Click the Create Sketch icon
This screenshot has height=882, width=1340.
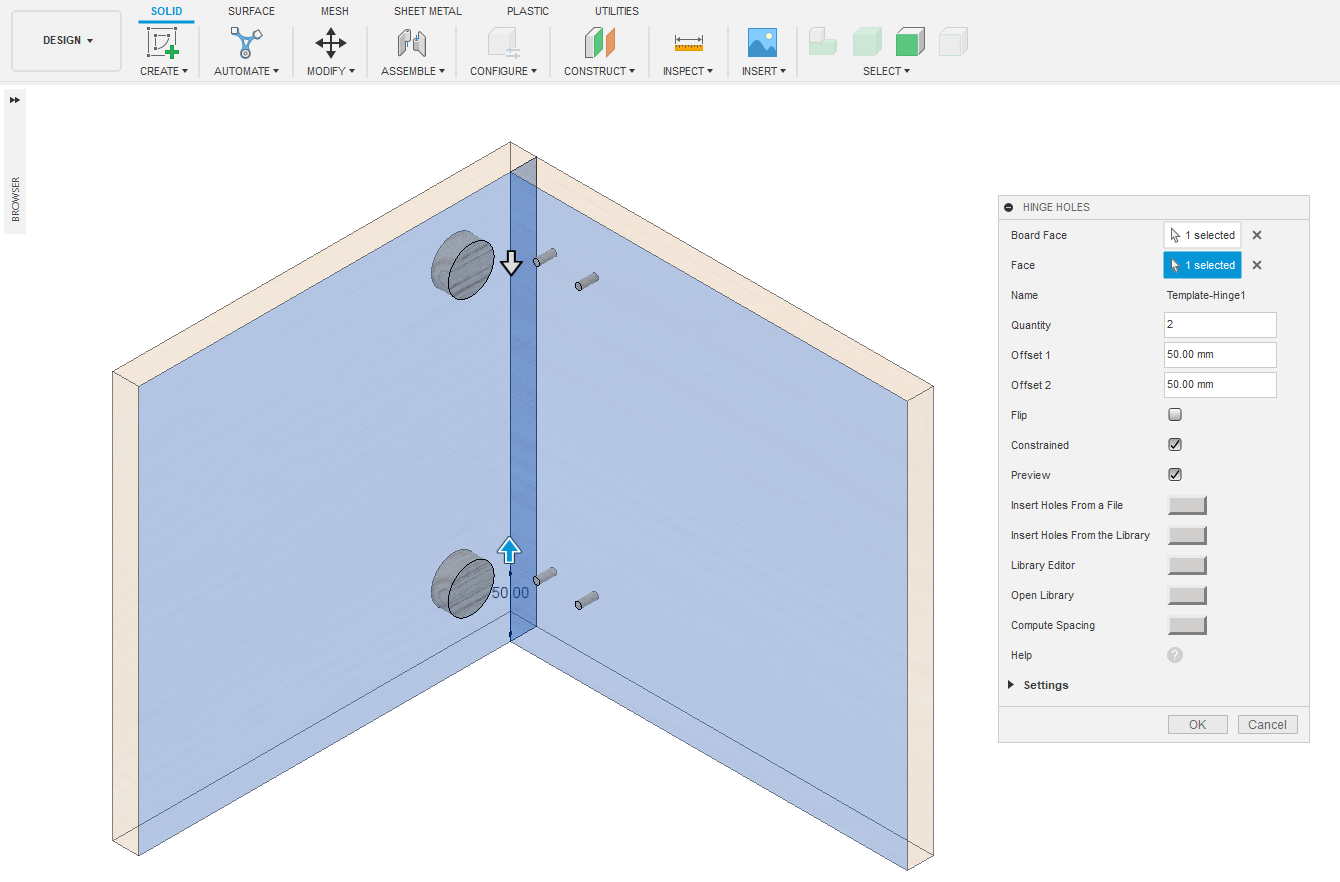(x=162, y=43)
